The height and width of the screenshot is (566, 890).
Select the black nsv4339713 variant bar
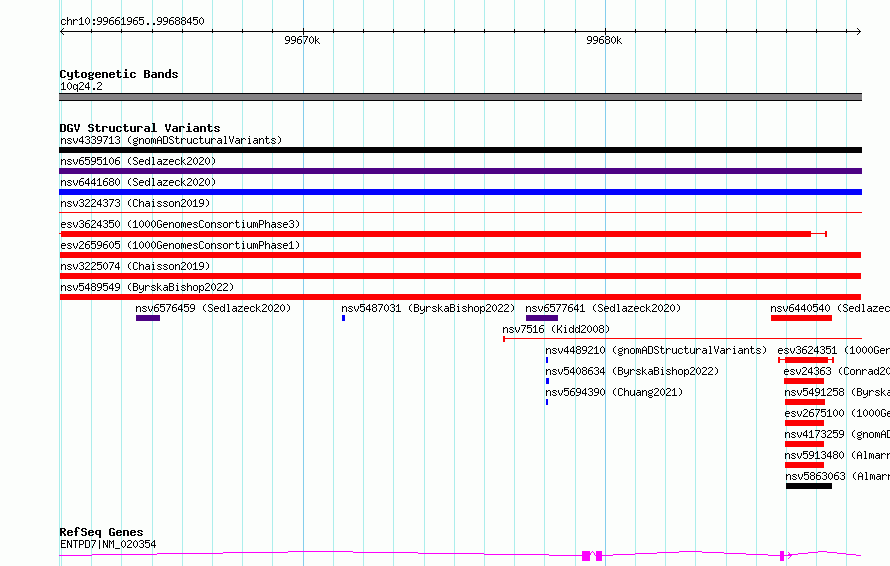coord(460,150)
